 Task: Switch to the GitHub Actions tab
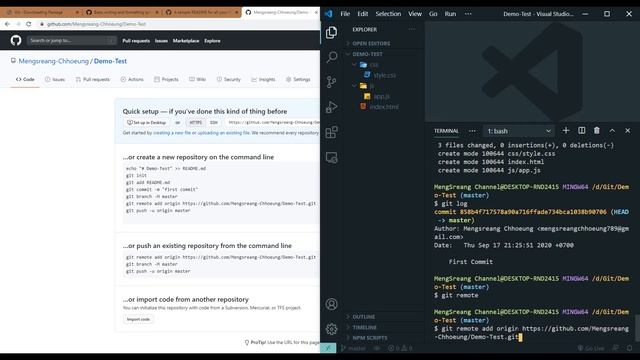click(x=132, y=79)
